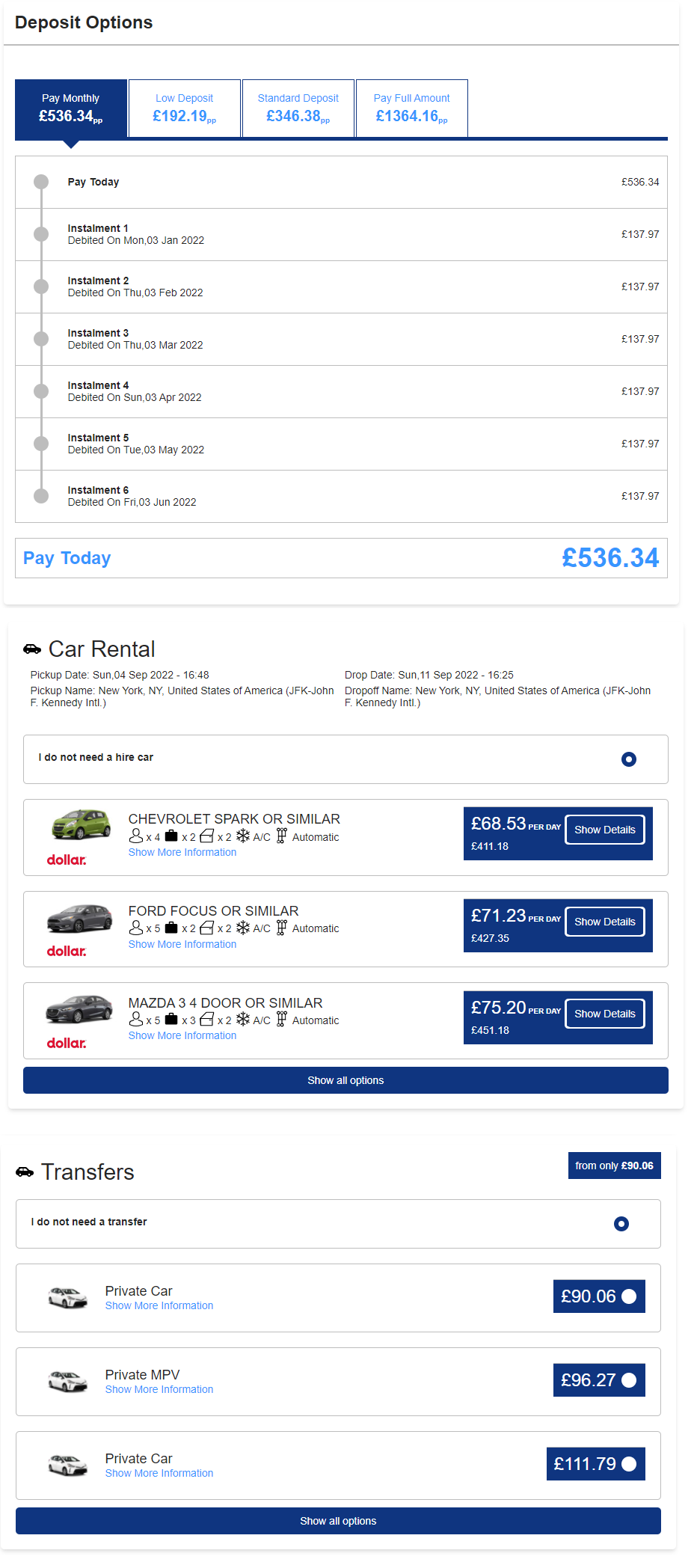Click the snowflake A/C icon for Ford Focus
Screen dimensions: 694x1568
click(x=243, y=928)
